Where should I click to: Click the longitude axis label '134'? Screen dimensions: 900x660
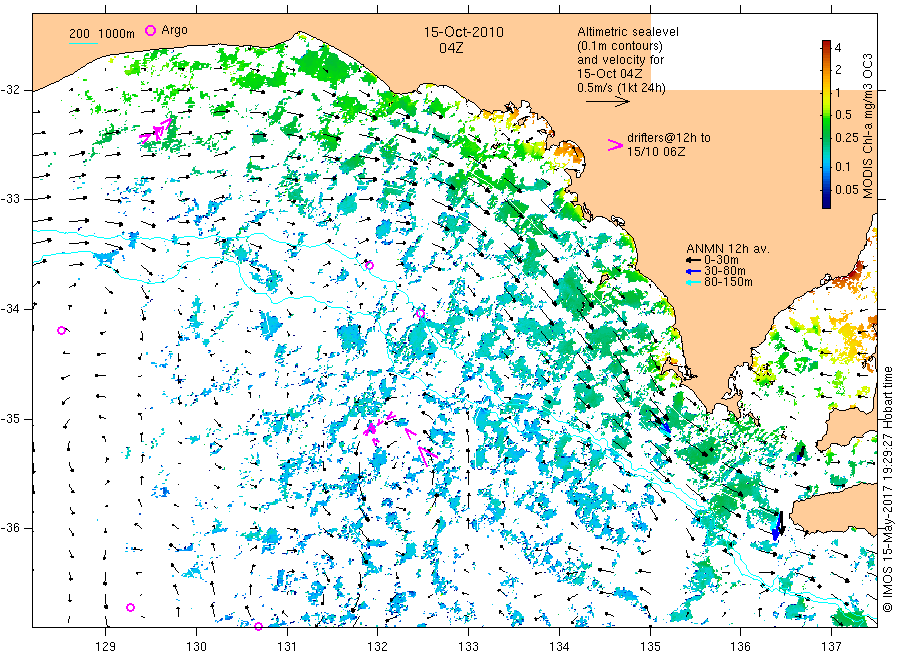click(x=559, y=647)
